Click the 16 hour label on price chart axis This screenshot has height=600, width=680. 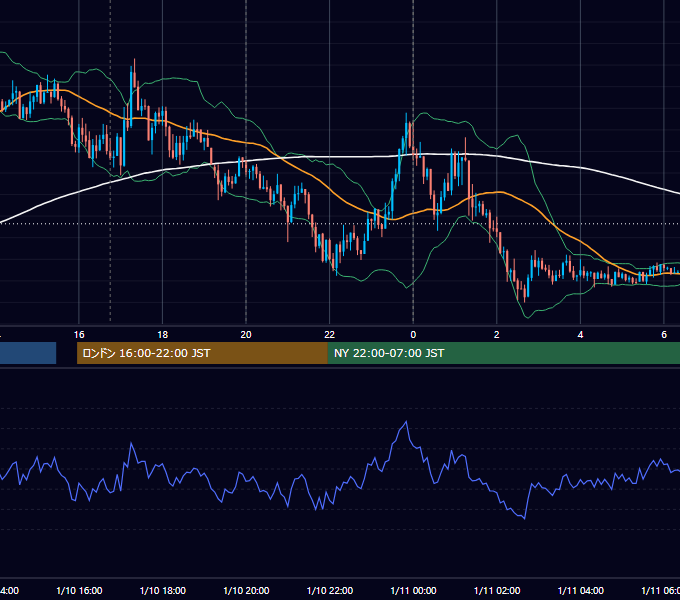(79, 335)
